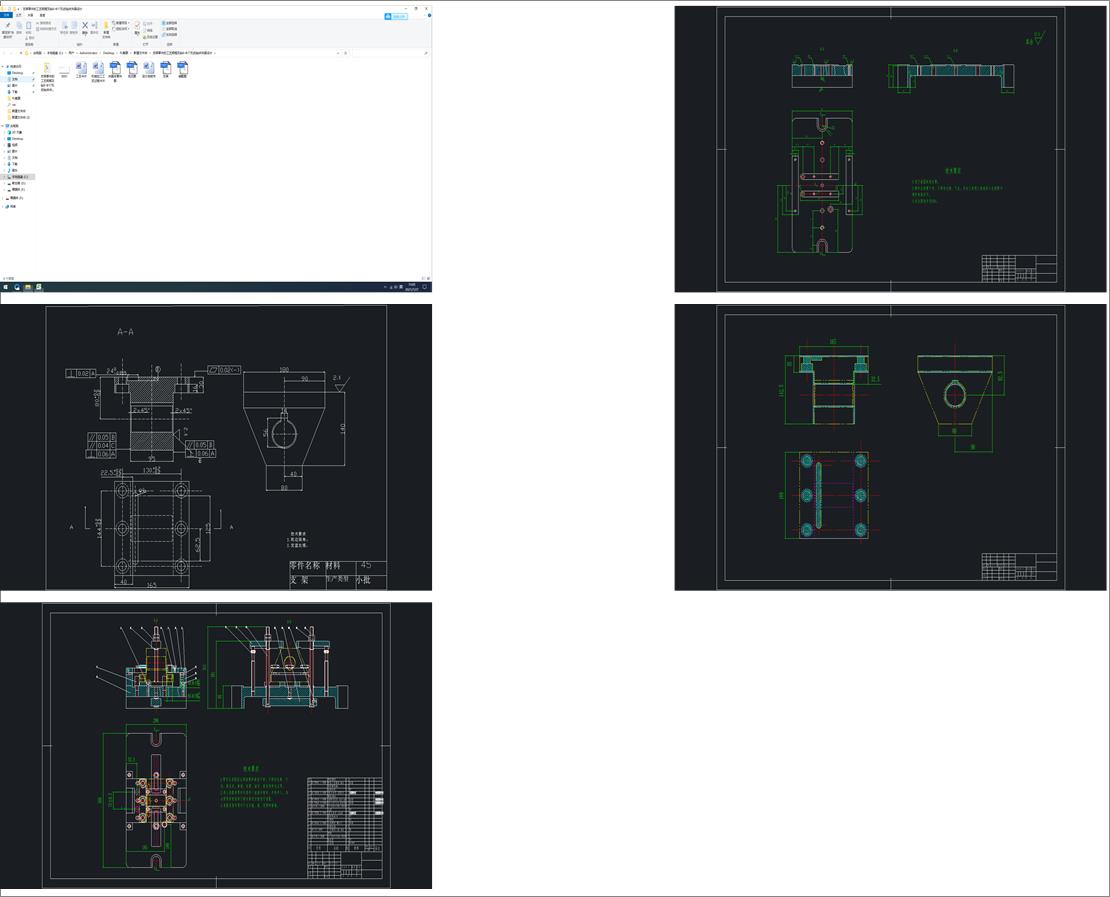Click the Edit item in ribbon
1110x897 pixels.
point(148,30)
